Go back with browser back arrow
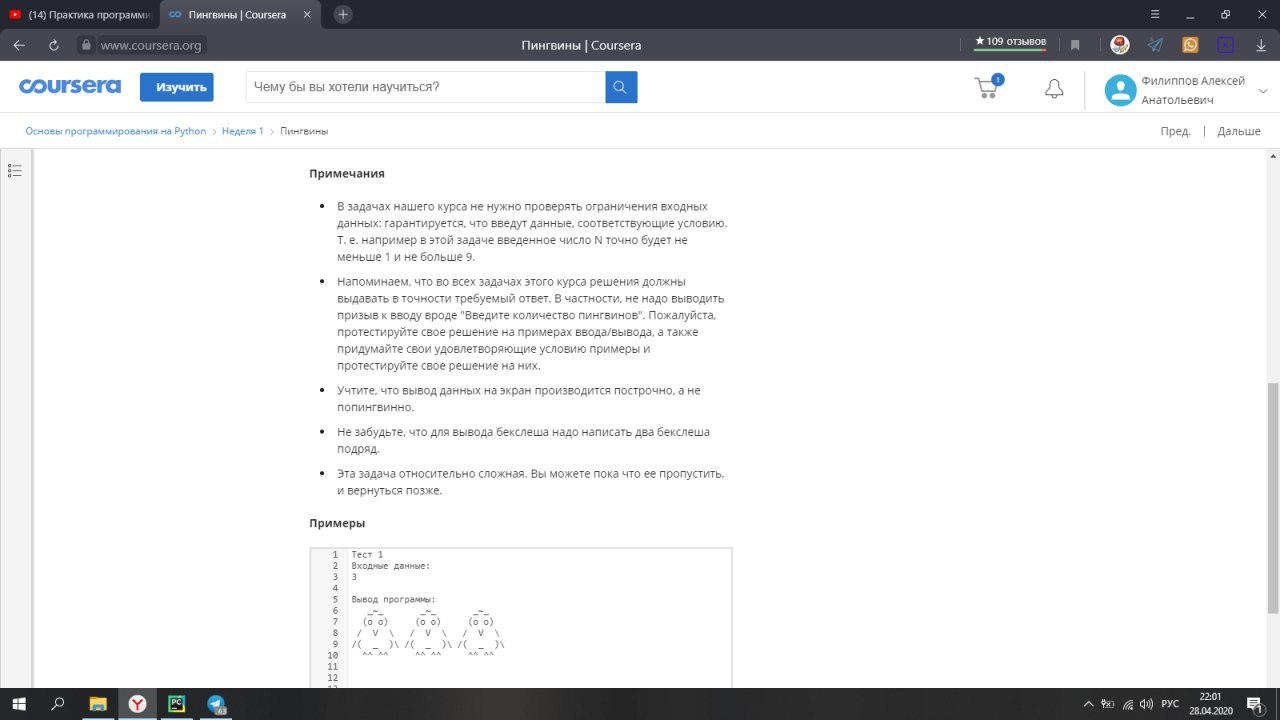The width and height of the screenshot is (1280, 720). (x=19, y=45)
